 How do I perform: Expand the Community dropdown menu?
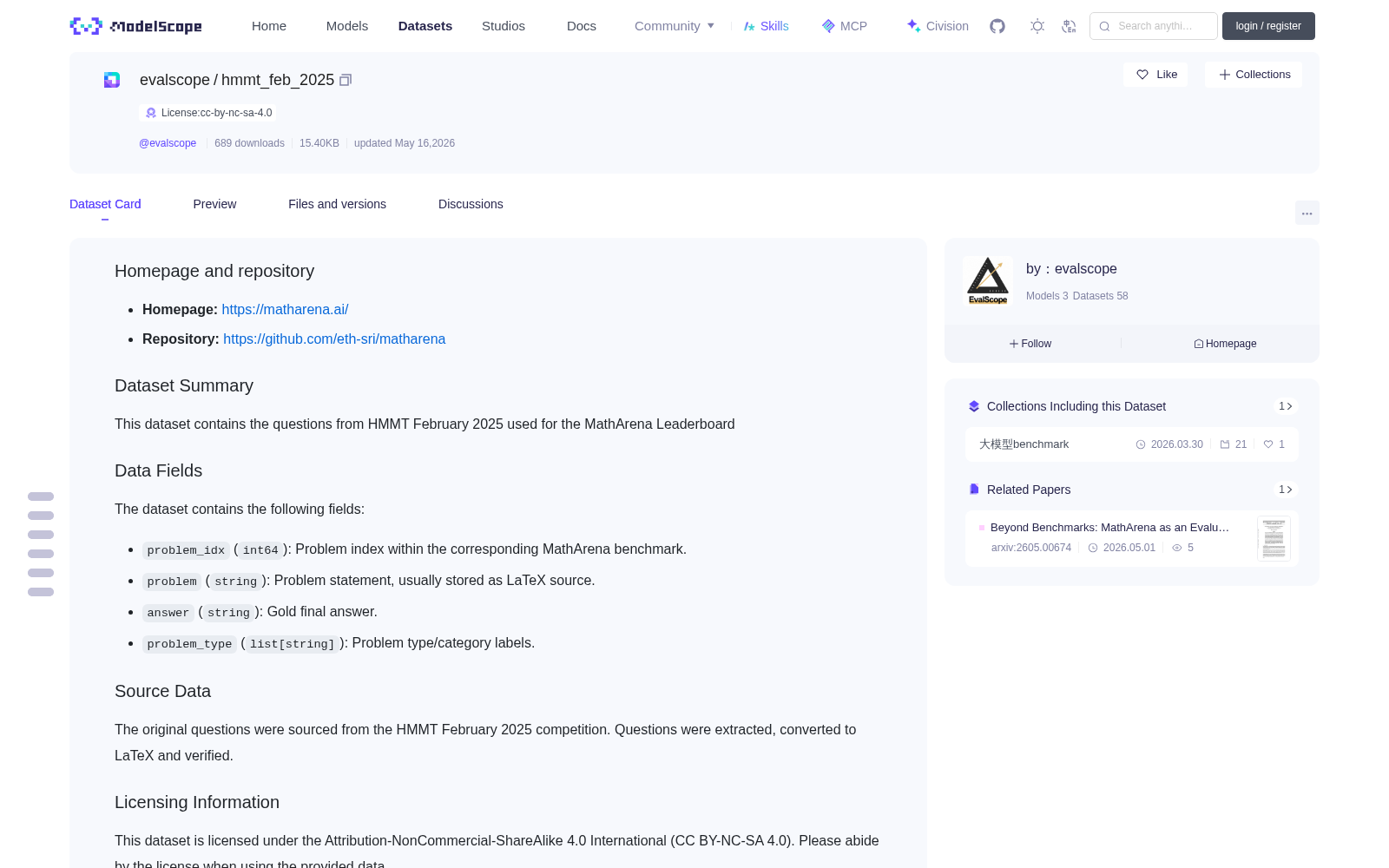[675, 26]
